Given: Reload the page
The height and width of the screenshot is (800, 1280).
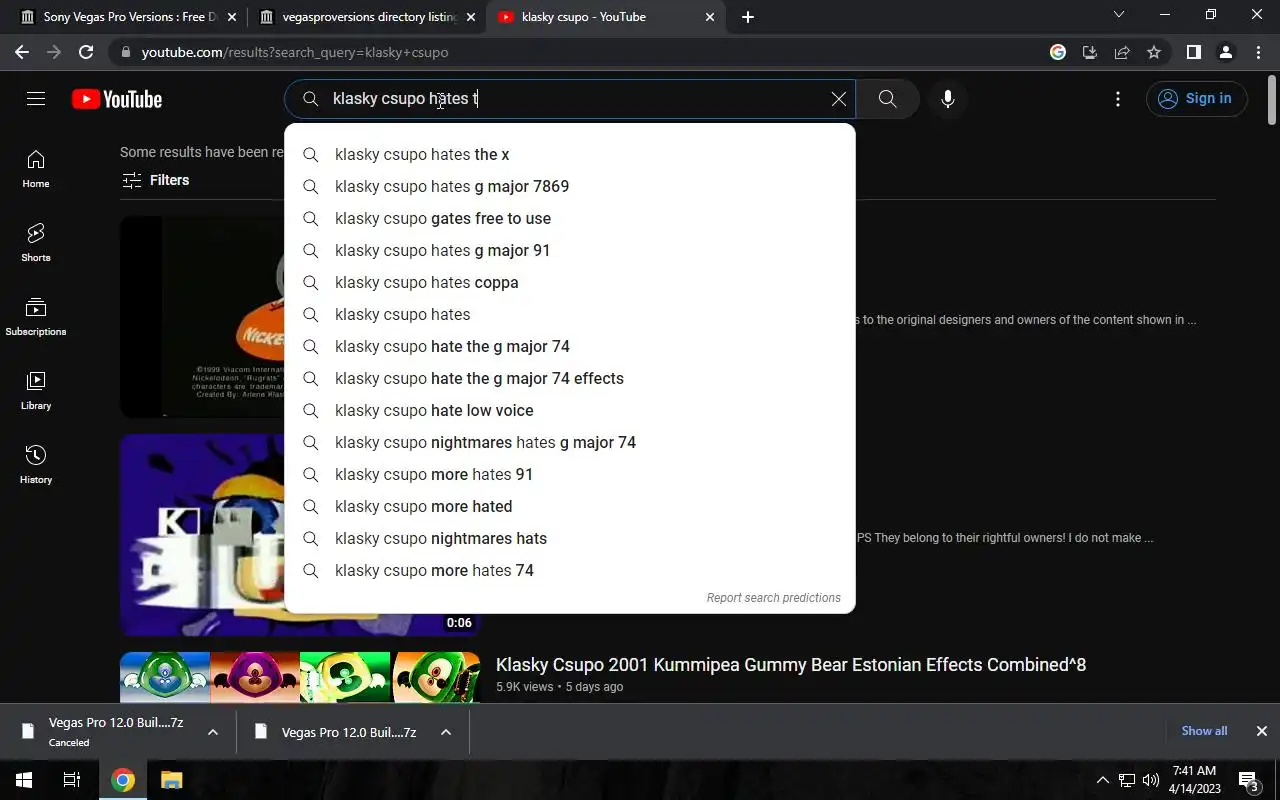Looking at the screenshot, I should coord(86,52).
